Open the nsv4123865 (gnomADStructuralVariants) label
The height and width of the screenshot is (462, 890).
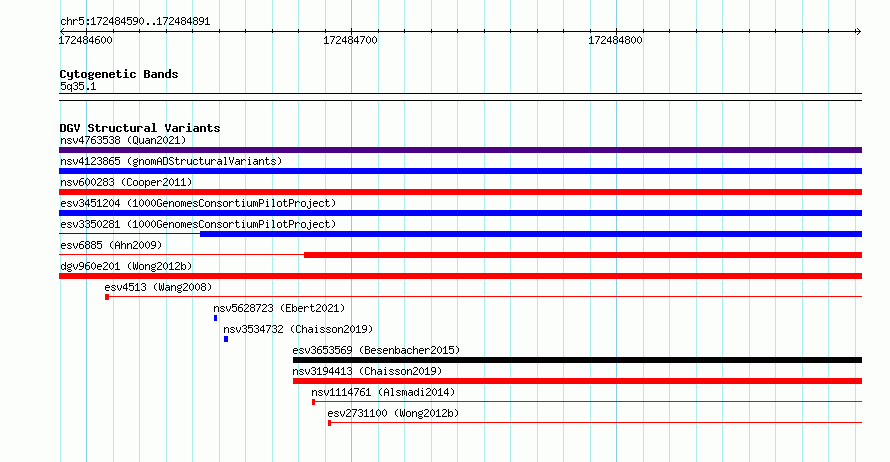coord(171,161)
